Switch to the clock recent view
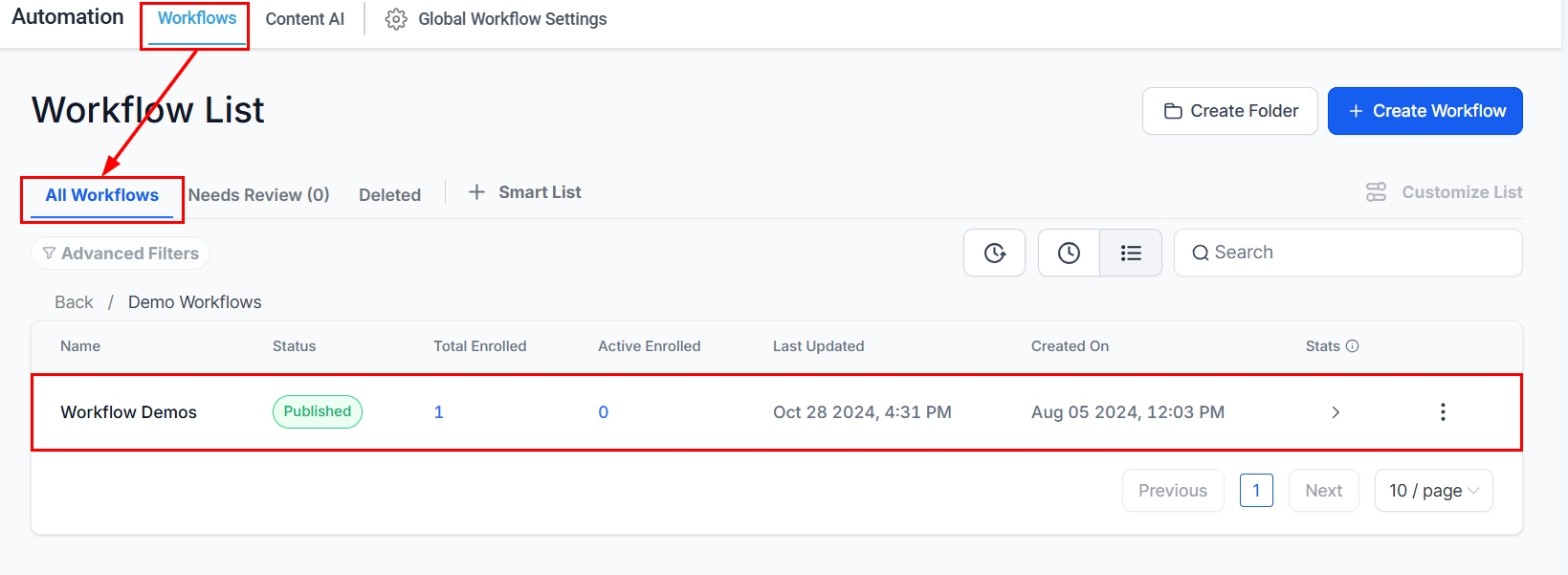The width and height of the screenshot is (1568, 575). (x=1069, y=253)
